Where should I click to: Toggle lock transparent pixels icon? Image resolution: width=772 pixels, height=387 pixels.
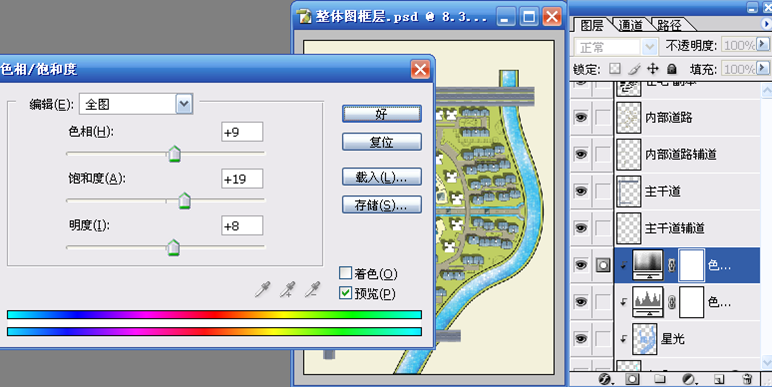tap(614, 68)
